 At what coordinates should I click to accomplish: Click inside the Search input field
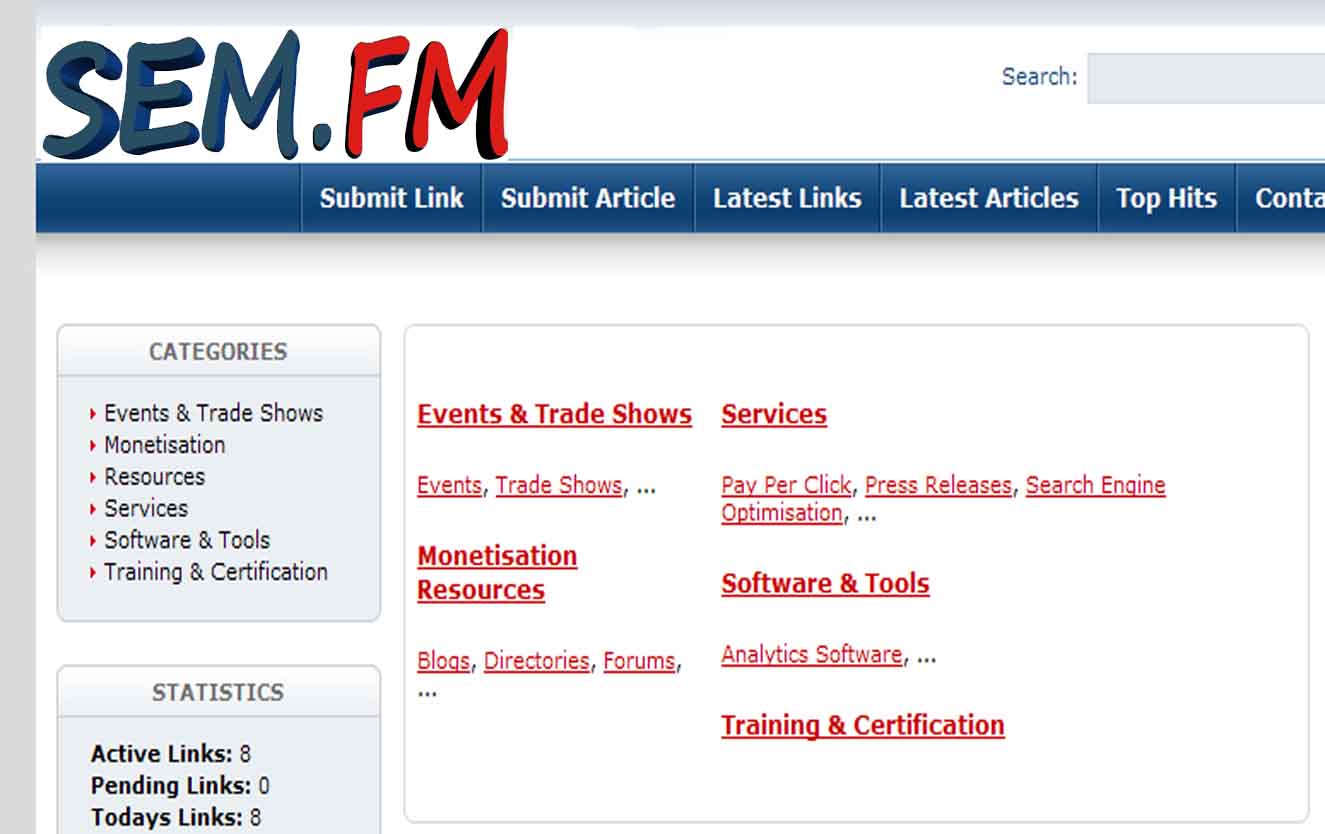[1206, 78]
